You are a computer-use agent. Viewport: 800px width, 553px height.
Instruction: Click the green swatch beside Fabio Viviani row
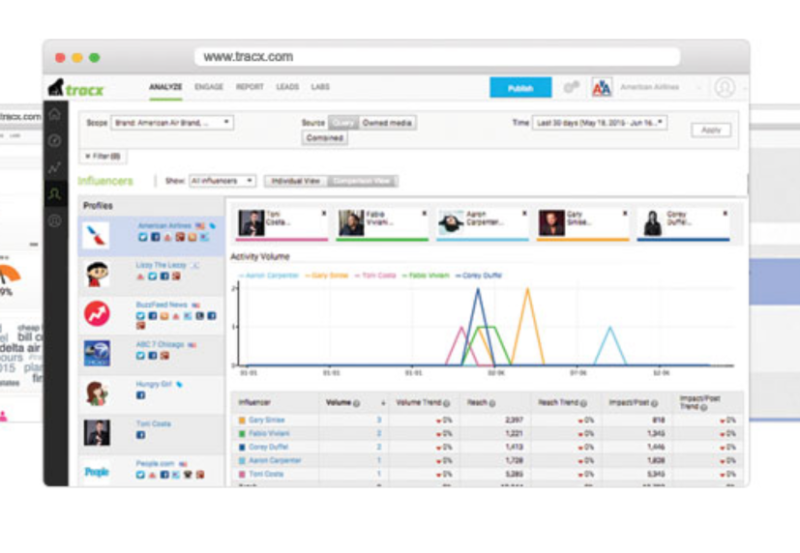tap(242, 434)
